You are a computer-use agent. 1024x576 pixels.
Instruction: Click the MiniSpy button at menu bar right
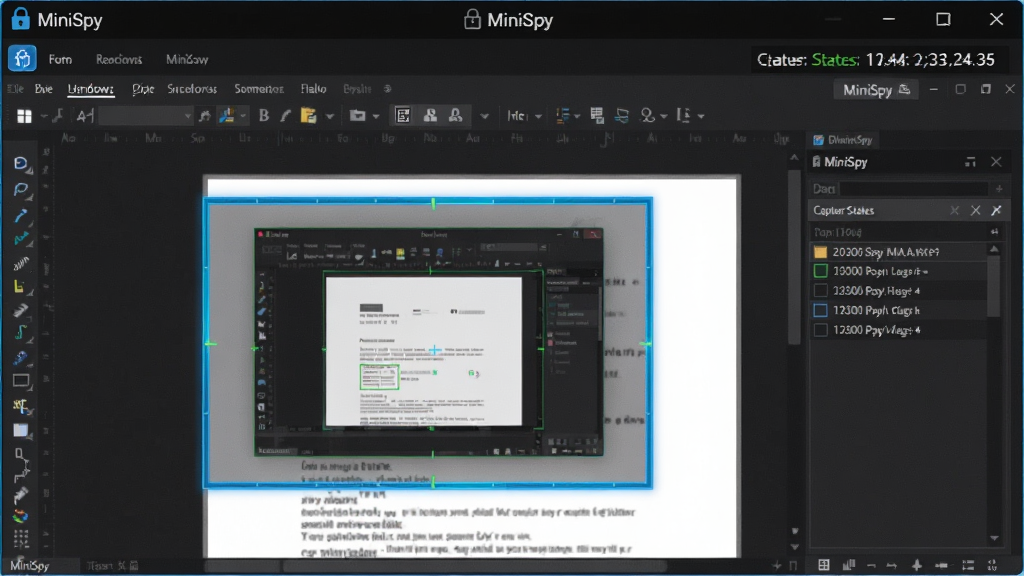tap(876, 90)
